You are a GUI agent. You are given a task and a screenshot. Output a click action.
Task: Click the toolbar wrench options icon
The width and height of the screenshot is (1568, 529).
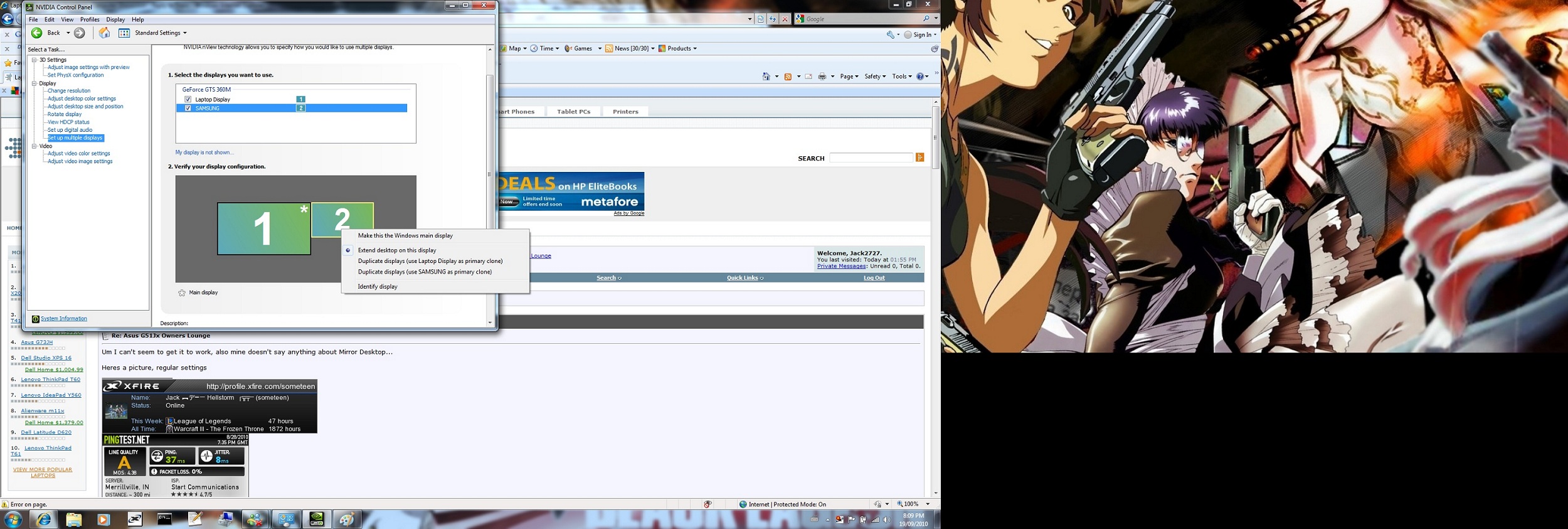(890, 35)
